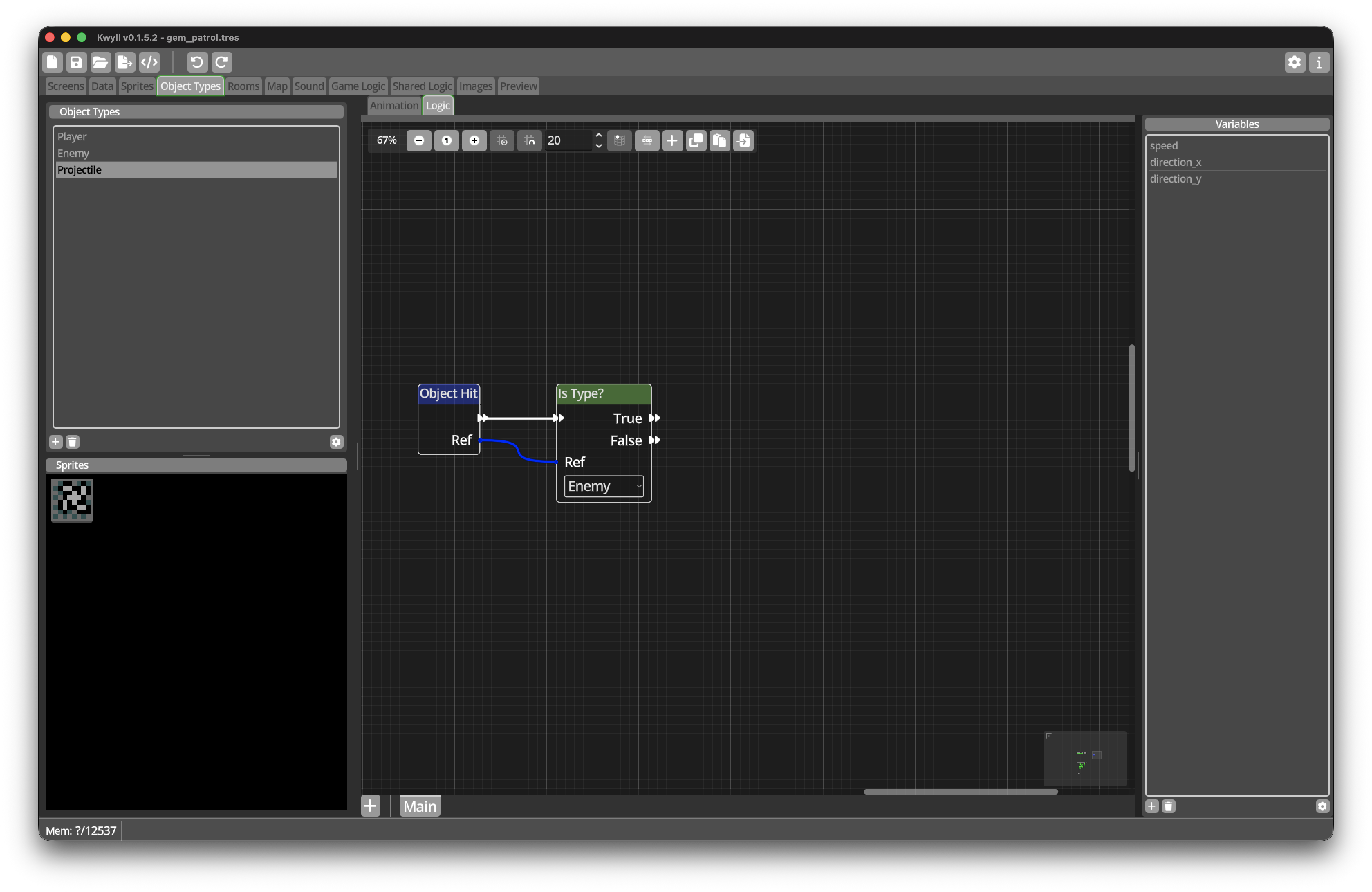The width and height of the screenshot is (1372, 892).
Task: Click the 67% zoom level label
Action: [387, 141]
